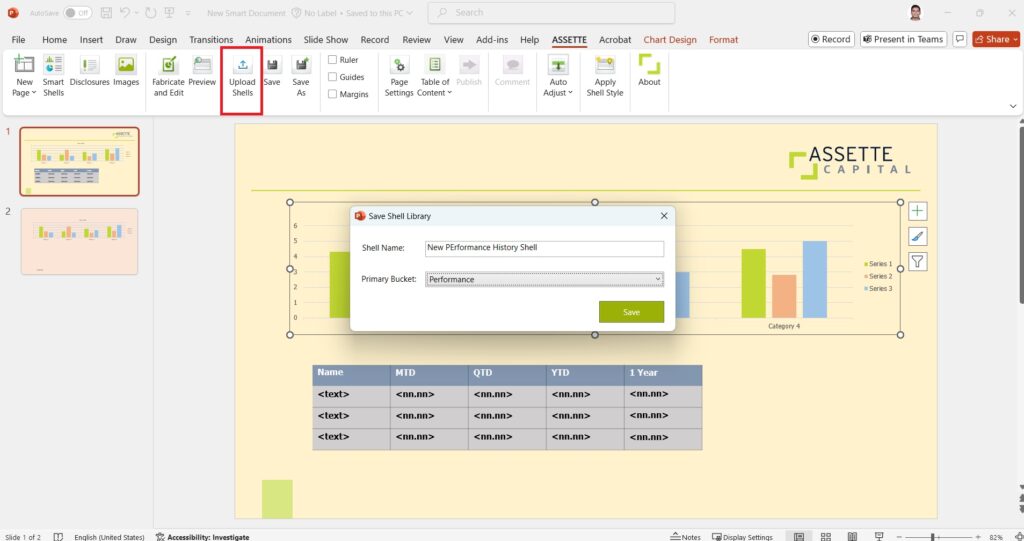Select slide 1 thumbnail
Viewport: 1024px width, 541px height.
coord(80,161)
